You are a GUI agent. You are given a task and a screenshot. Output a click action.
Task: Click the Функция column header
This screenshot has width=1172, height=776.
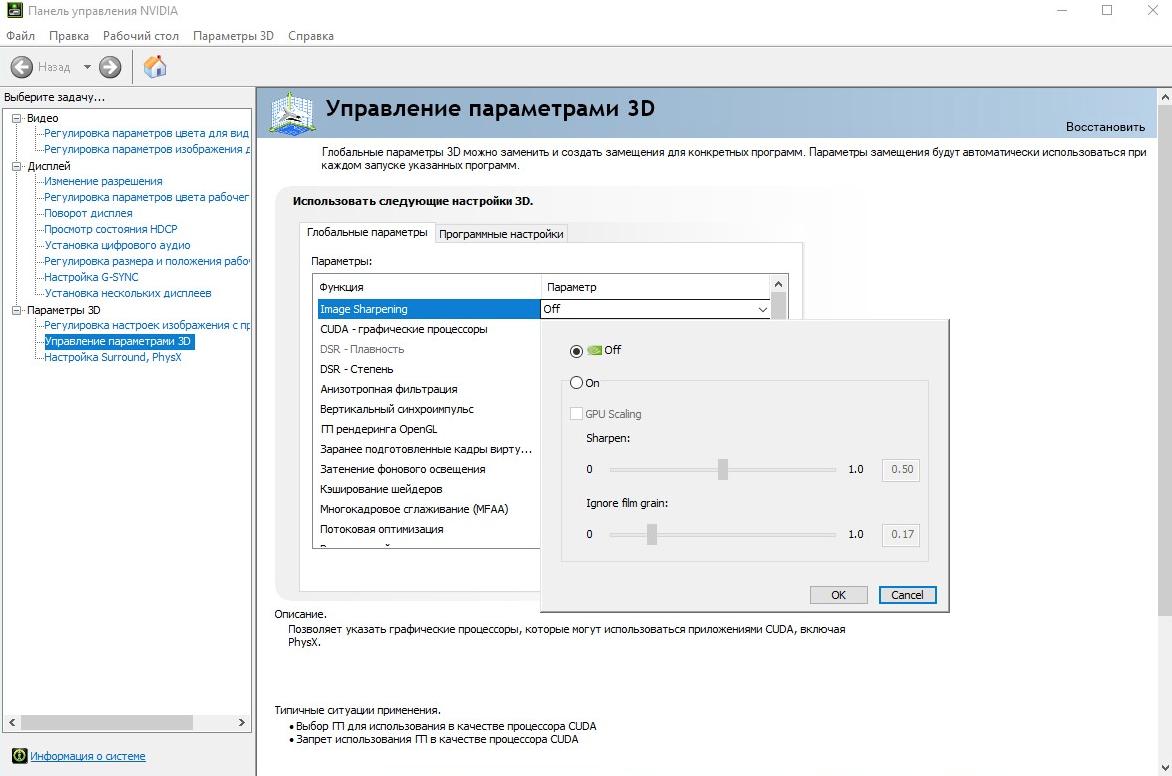click(x=427, y=287)
